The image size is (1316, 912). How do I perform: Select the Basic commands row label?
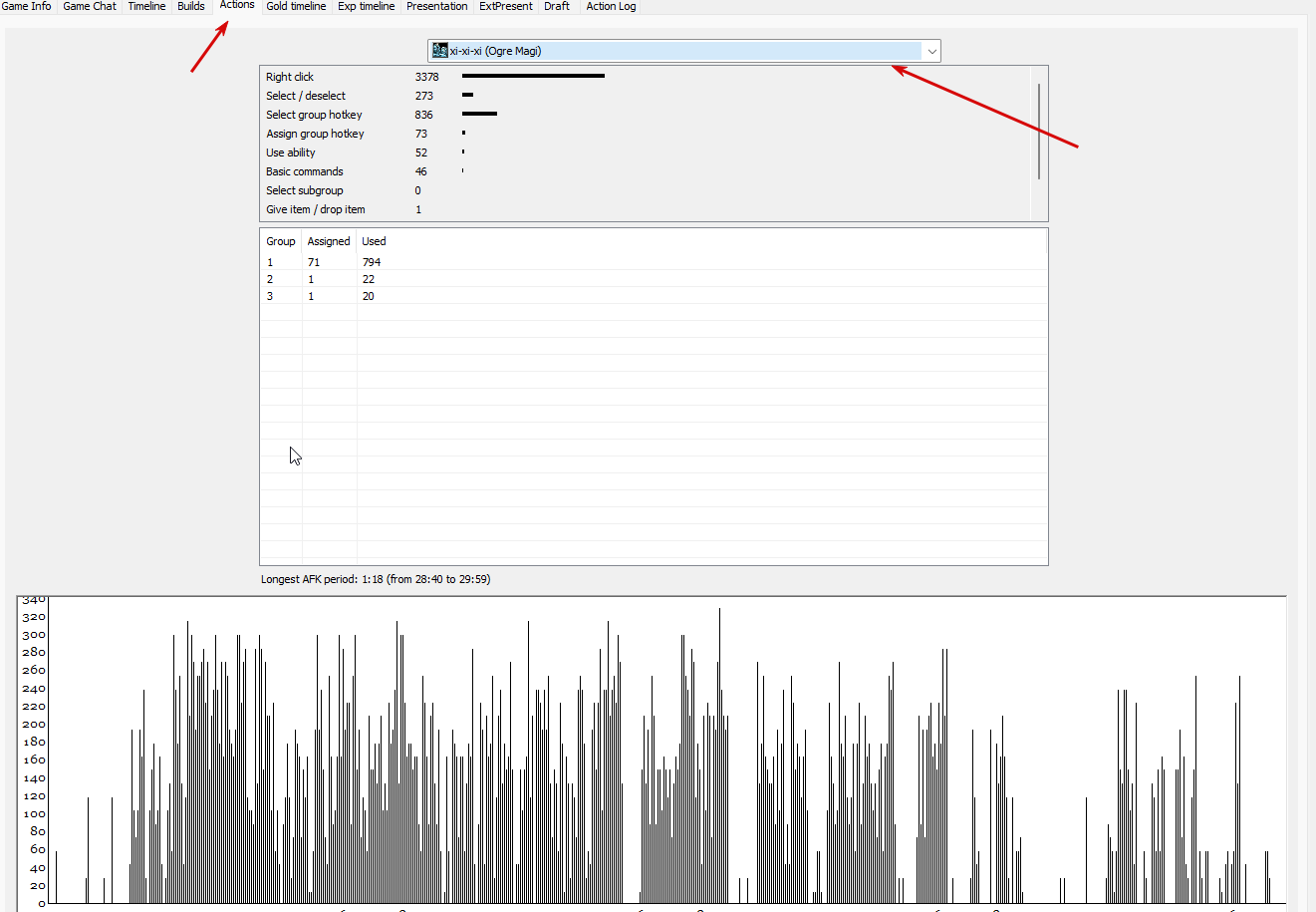click(x=305, y=171)
